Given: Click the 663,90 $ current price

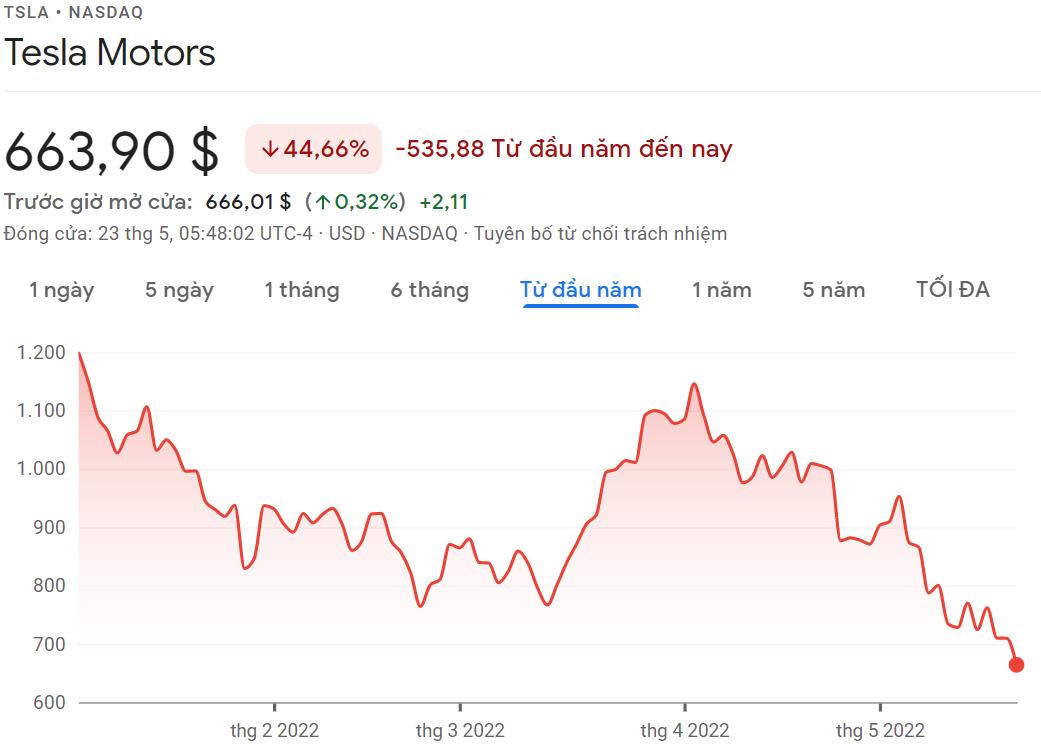Looking at the screenshot, I should point(111,150).
